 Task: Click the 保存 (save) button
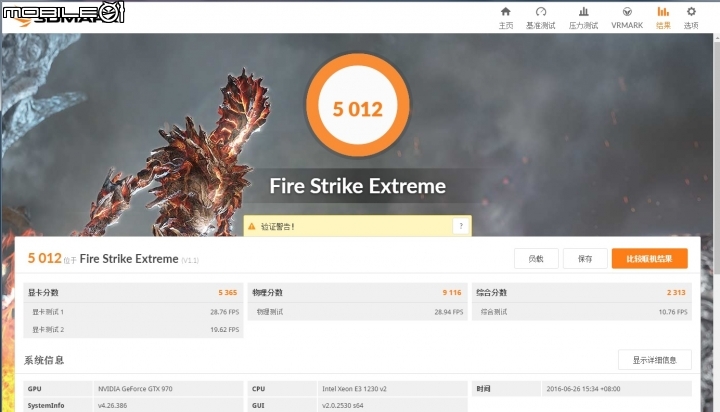585,259
